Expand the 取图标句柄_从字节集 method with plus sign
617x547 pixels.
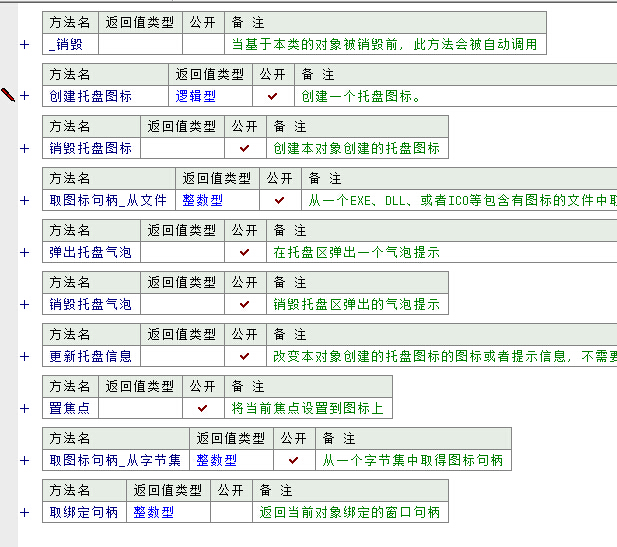click(24, 460)
